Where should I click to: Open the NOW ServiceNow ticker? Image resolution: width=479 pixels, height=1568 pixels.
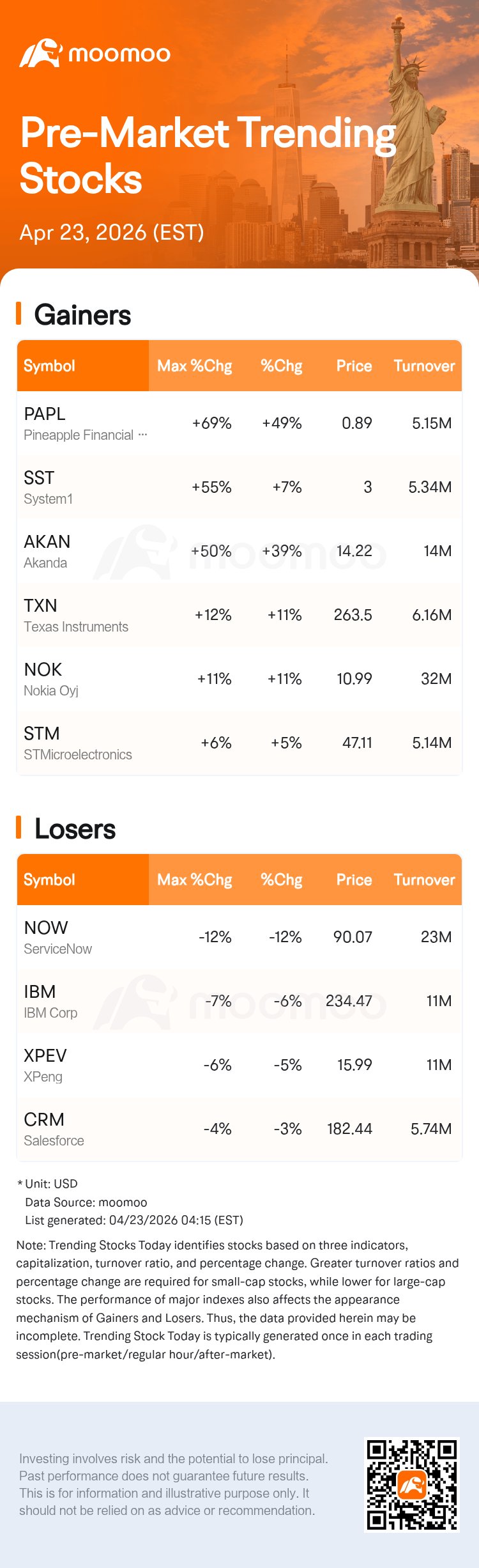[46, 928]
